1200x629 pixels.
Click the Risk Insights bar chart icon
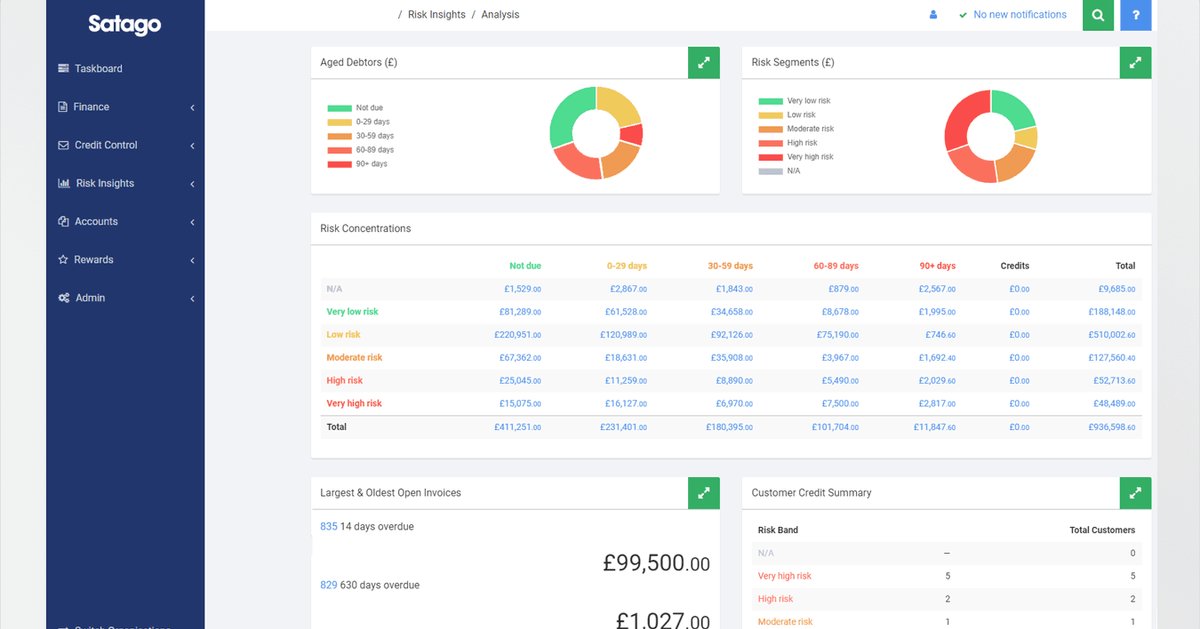tap(62, 183)
